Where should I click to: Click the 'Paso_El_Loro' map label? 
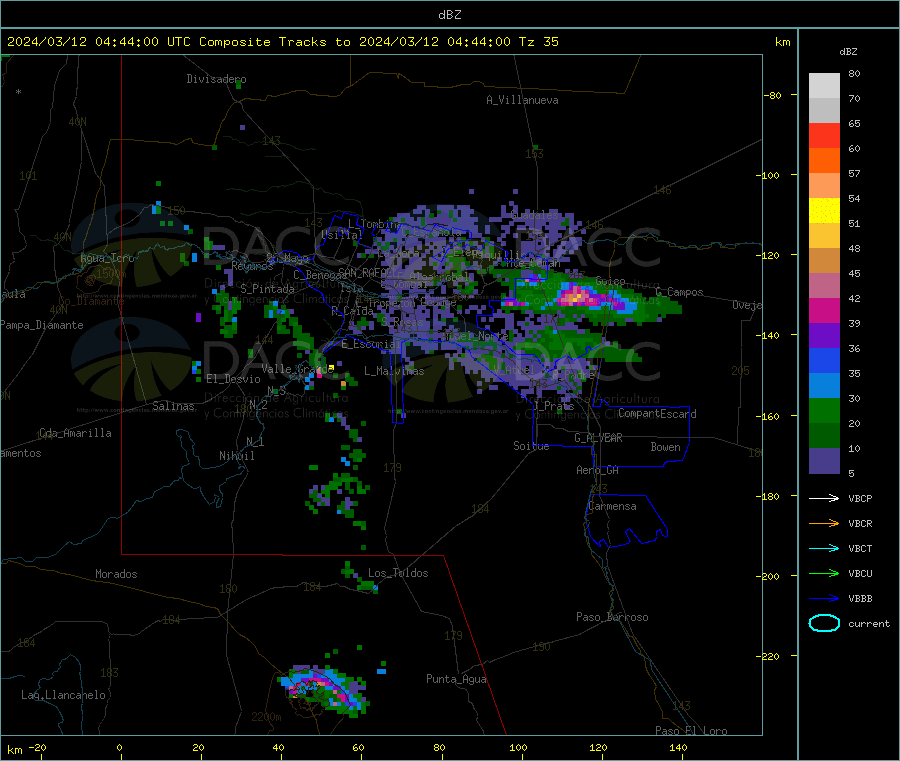click(x=691, y=731)
